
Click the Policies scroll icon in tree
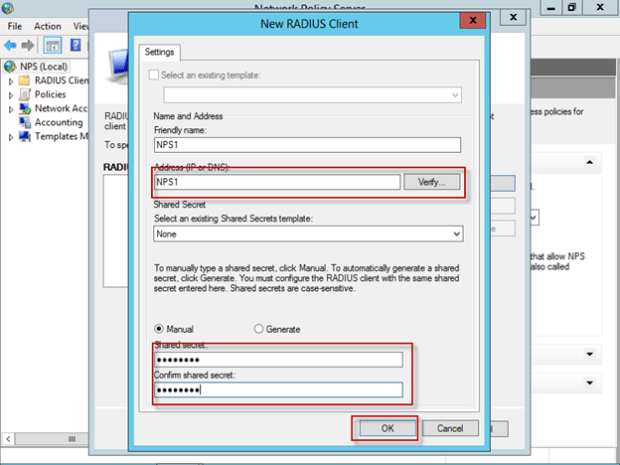point(25,94)
